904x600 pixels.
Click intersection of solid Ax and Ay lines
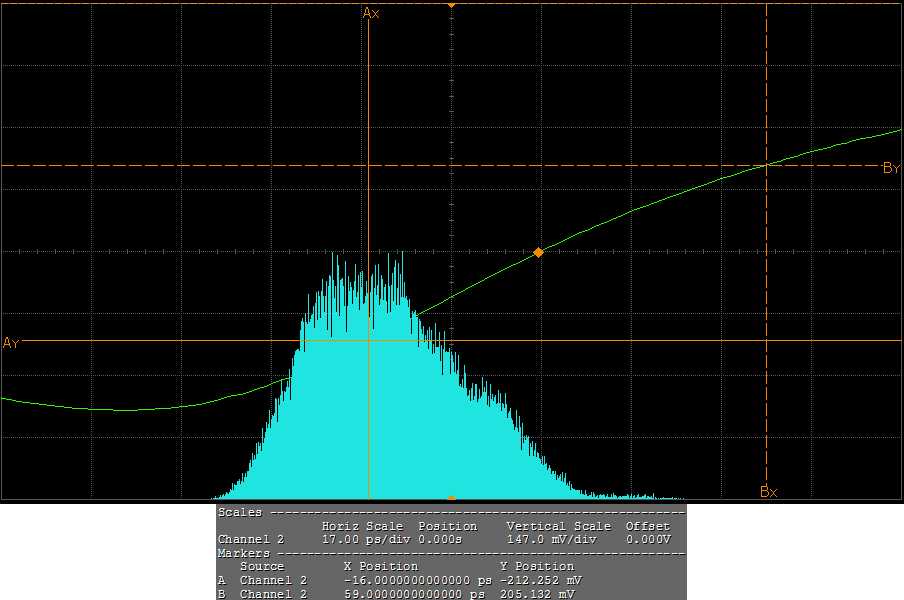(x=369, y=341)
